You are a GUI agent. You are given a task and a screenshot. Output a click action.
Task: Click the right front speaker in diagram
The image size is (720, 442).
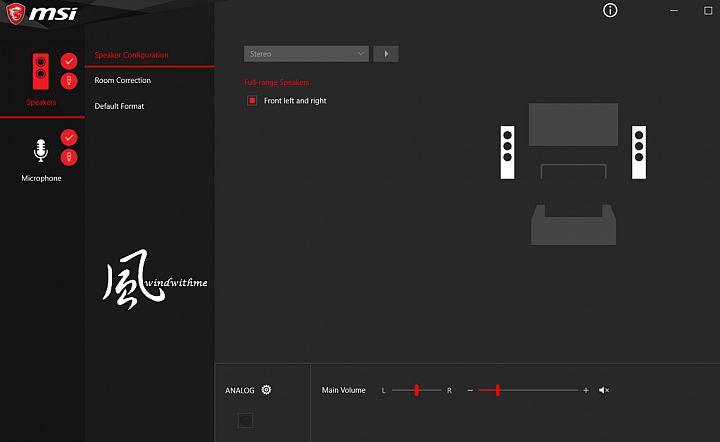639,152
